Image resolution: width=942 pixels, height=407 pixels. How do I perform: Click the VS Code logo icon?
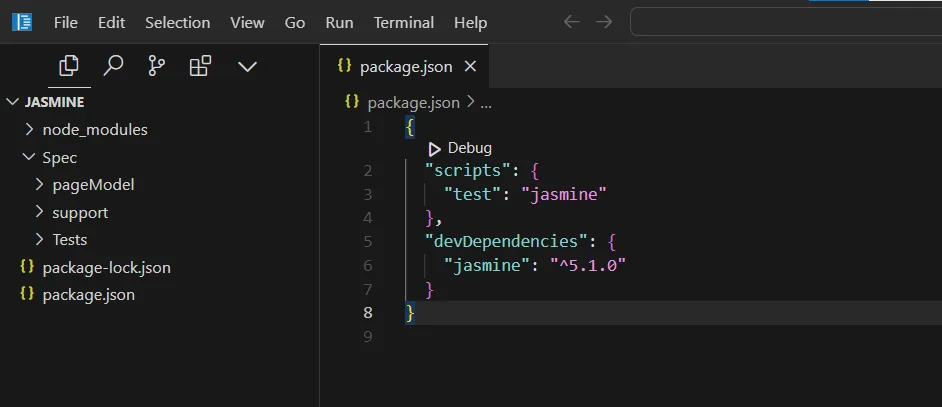[22, 22]
